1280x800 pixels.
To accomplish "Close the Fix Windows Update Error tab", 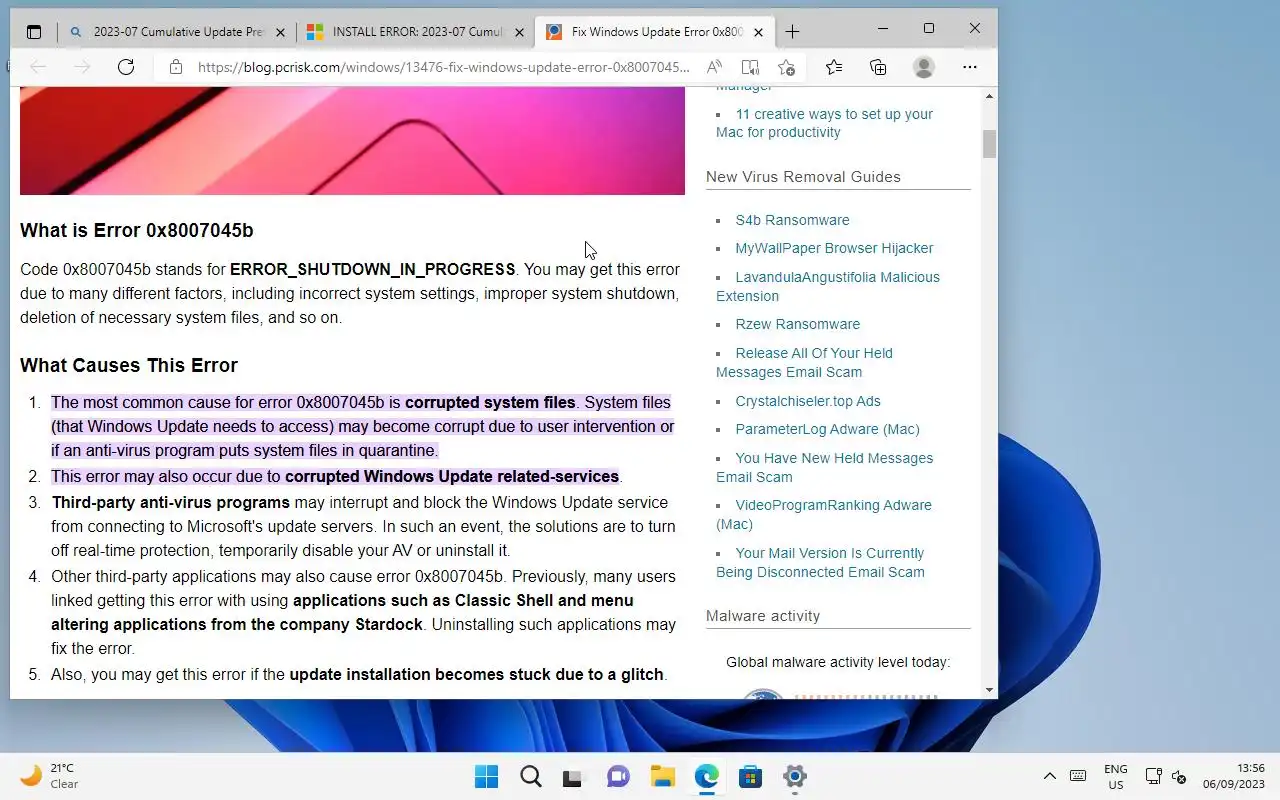I will (758, 32).
